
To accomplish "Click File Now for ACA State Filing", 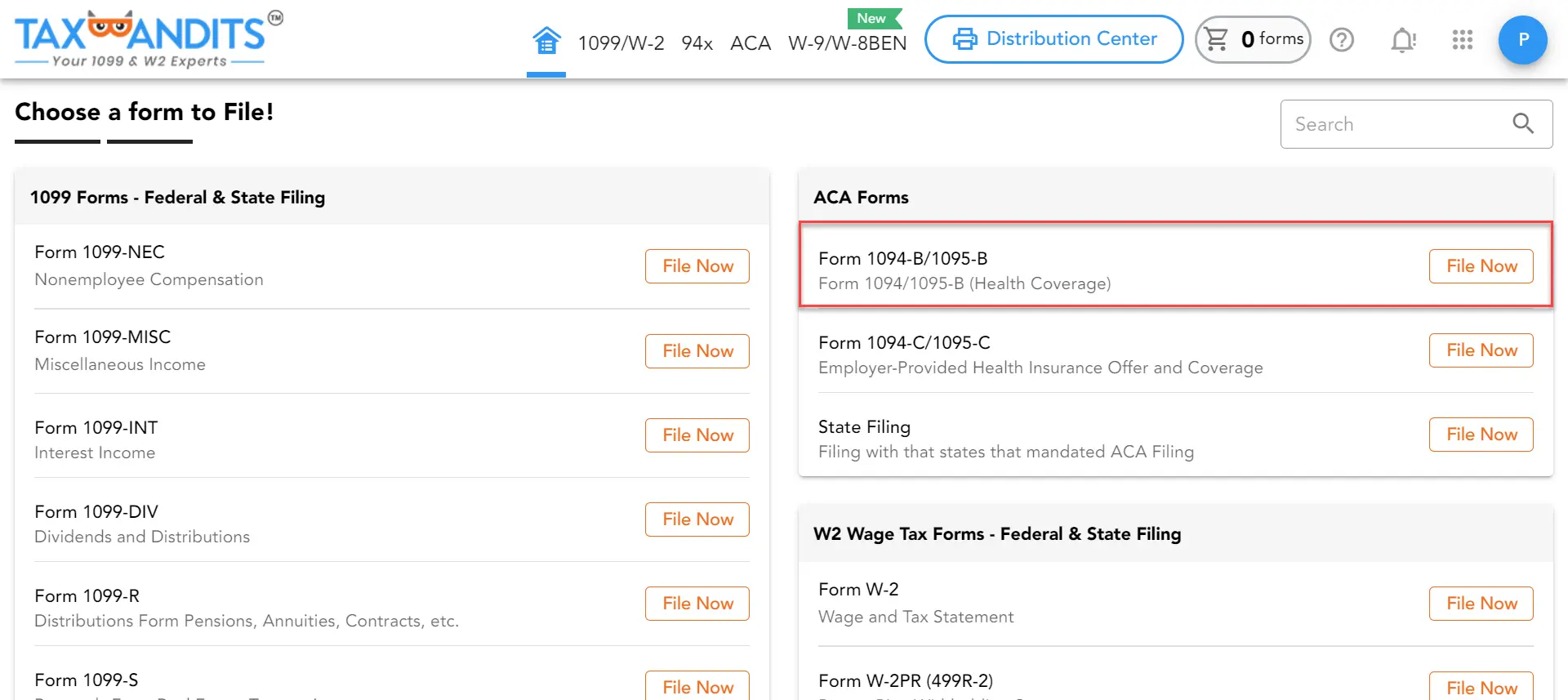I will [1481, 435].
